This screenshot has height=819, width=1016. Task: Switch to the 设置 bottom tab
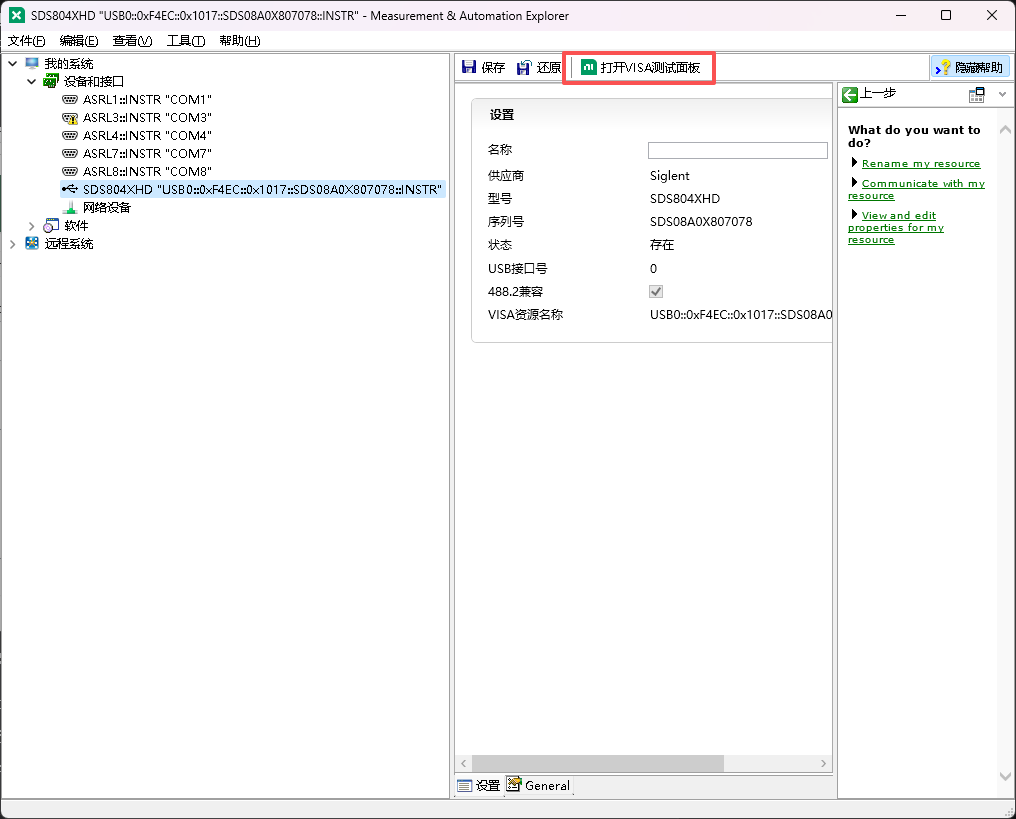click(479, 785)
